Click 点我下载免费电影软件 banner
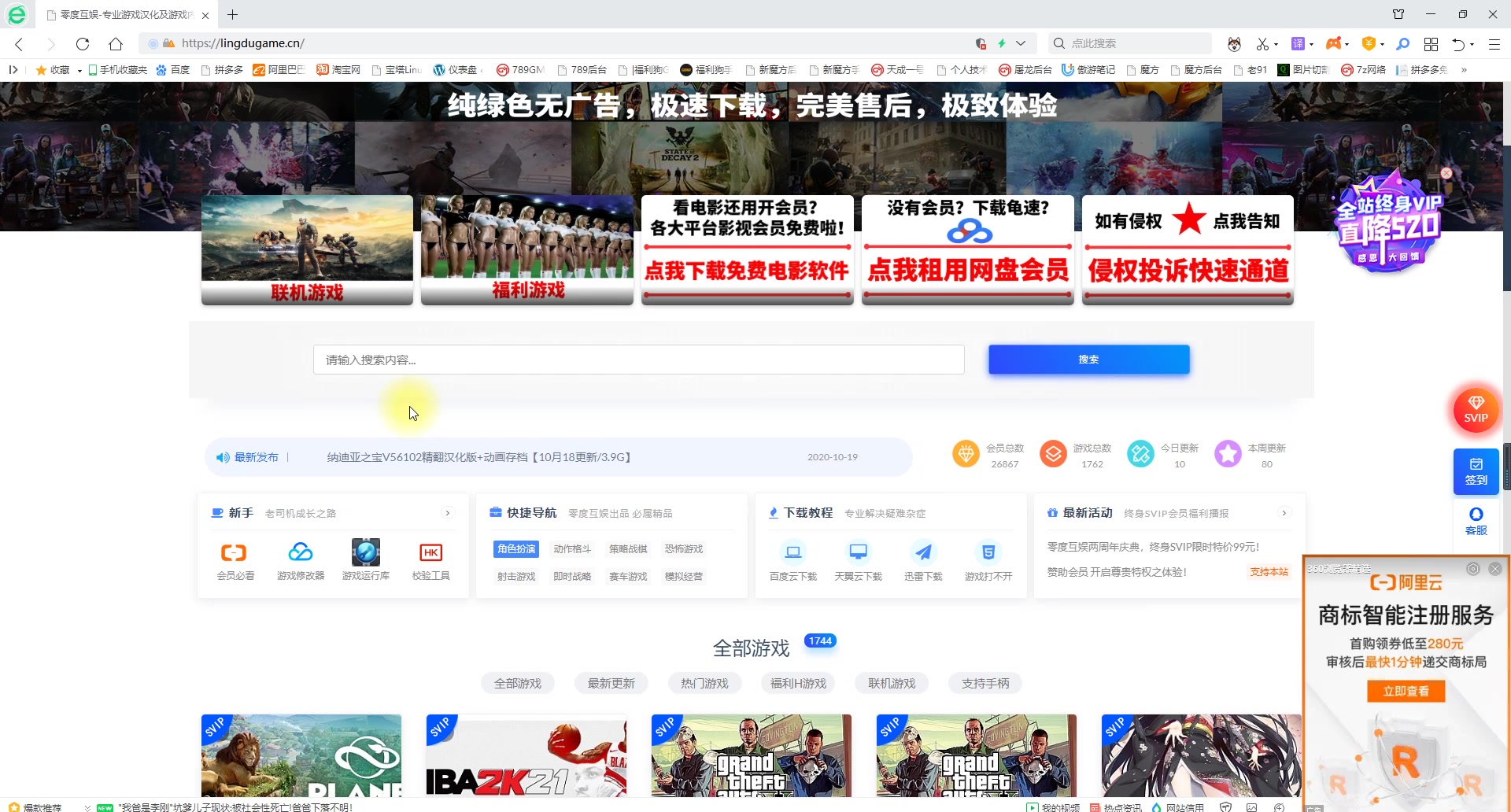The width and height of the screenshot is (1511, 812). tap(748, 250)
